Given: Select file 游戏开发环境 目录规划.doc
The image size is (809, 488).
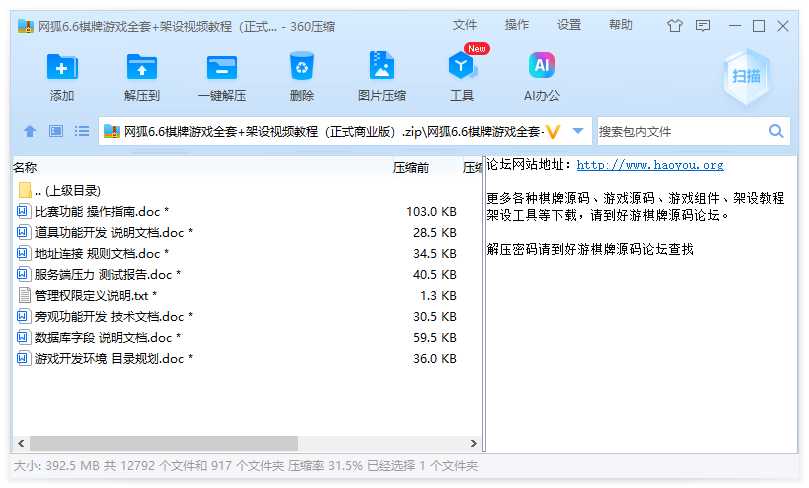Looking at the screenshot, I should (248, 359).
